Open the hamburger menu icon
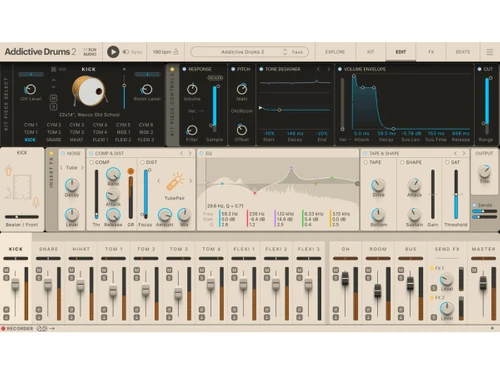Viewport: 500px width, 375px height. coord(490,52)
